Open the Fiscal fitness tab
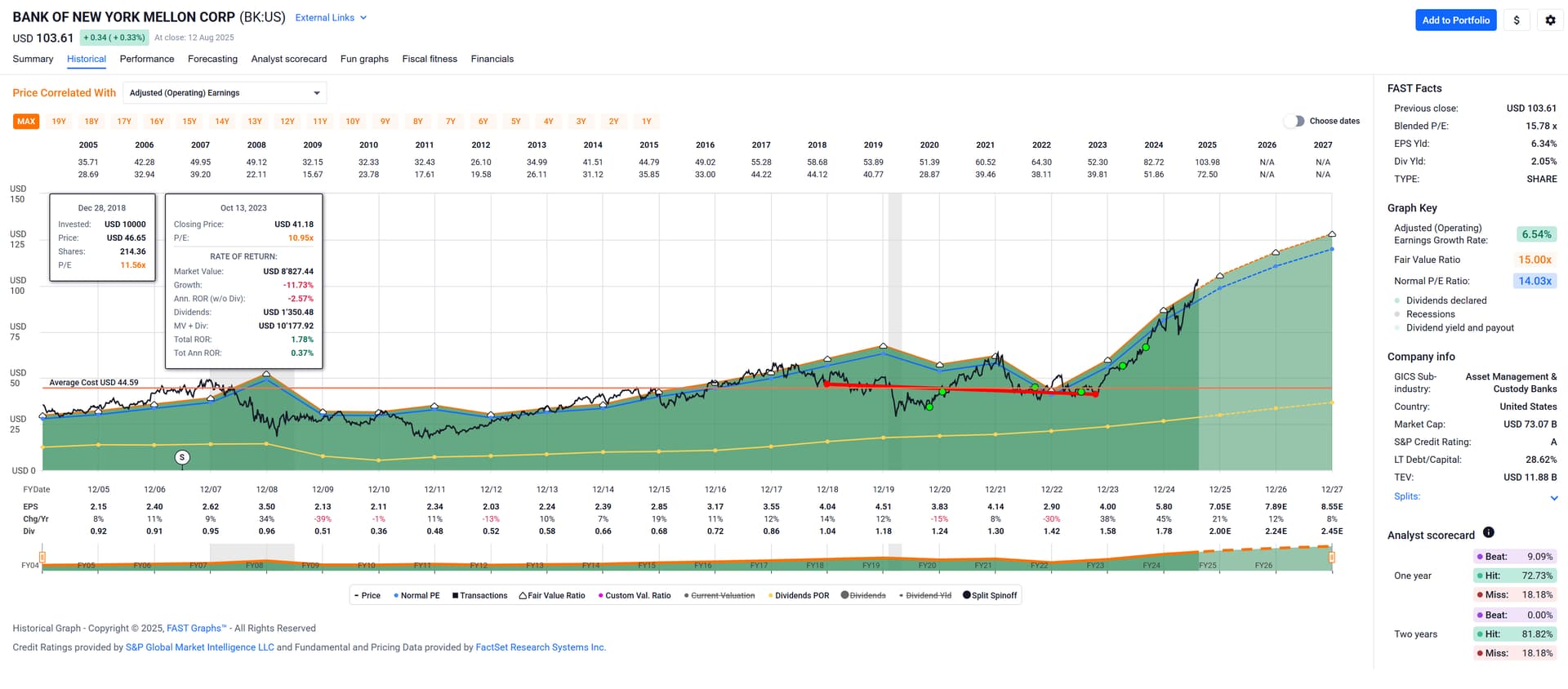The image size is (1568, 689). coord(430,59)
